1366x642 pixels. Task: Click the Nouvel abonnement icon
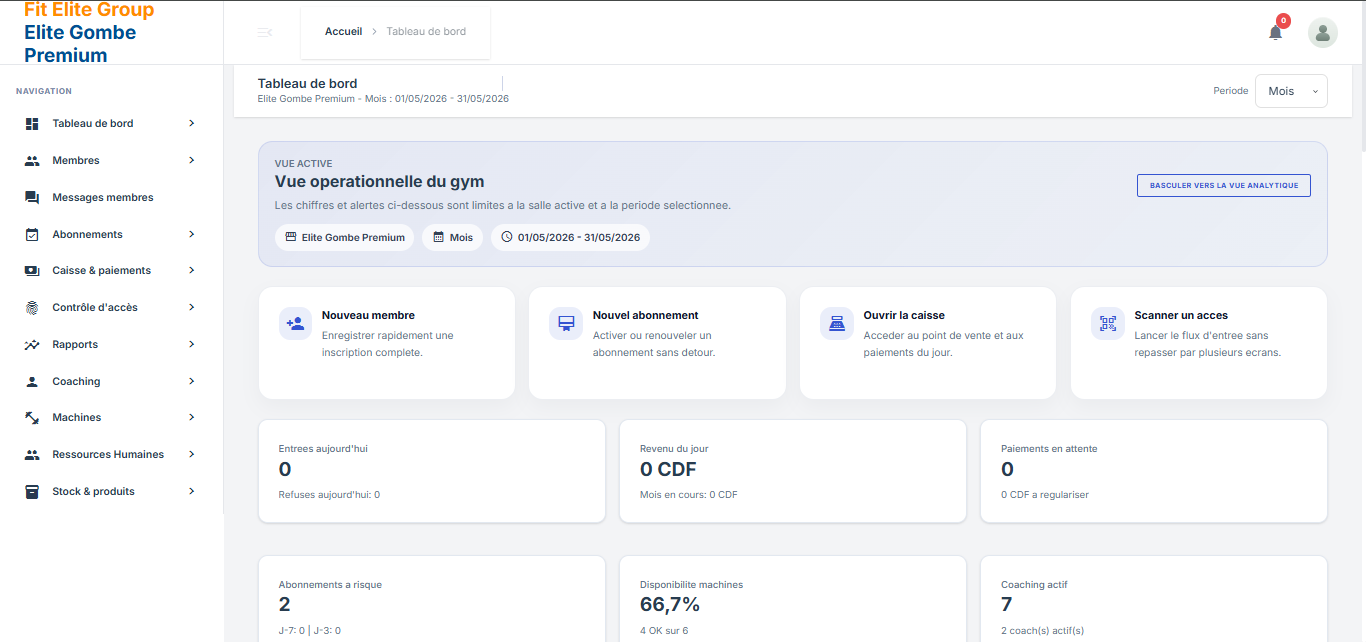[x=566, y=323]
